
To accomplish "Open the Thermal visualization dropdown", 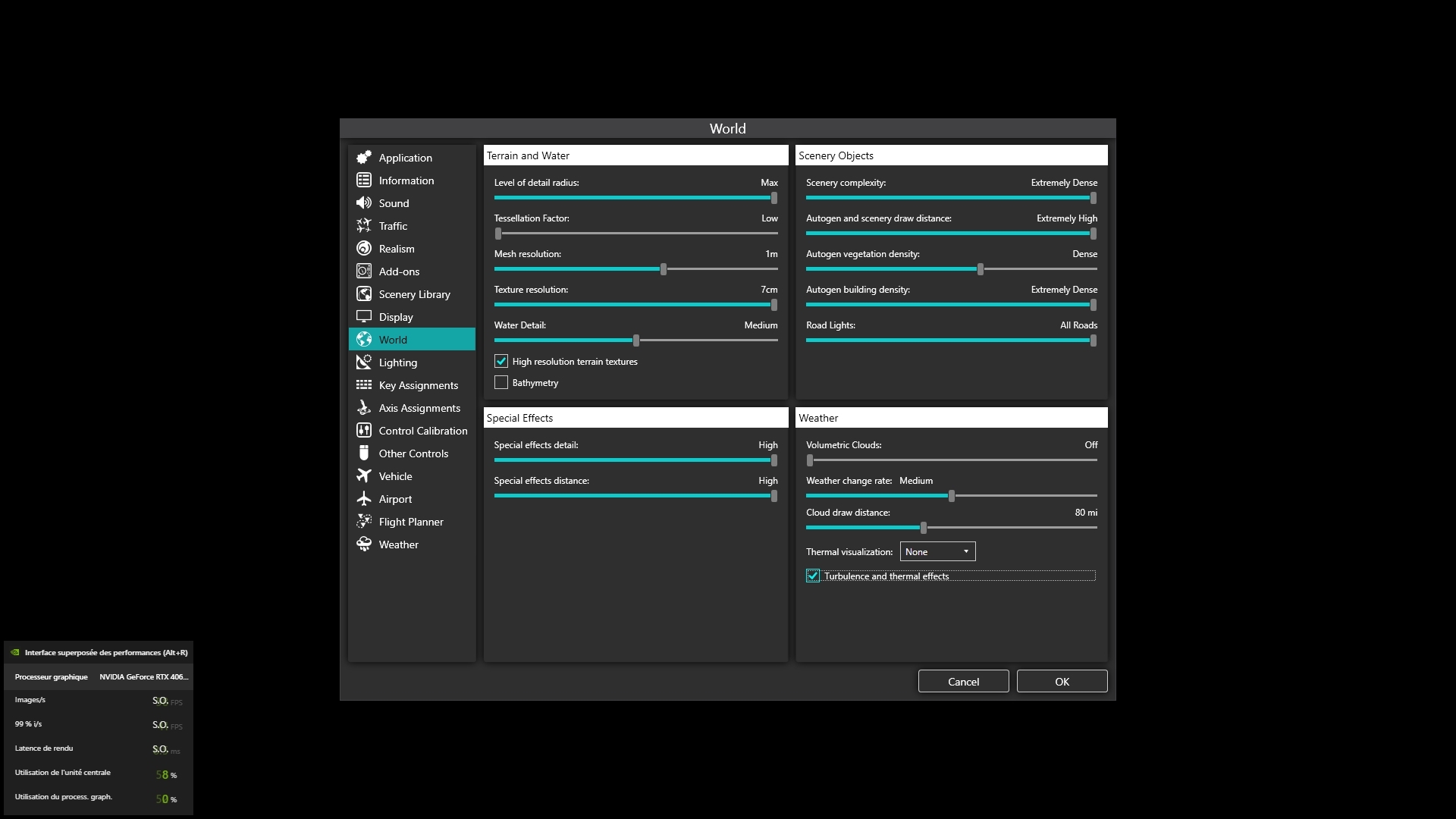I will click(x=937, y=551).
